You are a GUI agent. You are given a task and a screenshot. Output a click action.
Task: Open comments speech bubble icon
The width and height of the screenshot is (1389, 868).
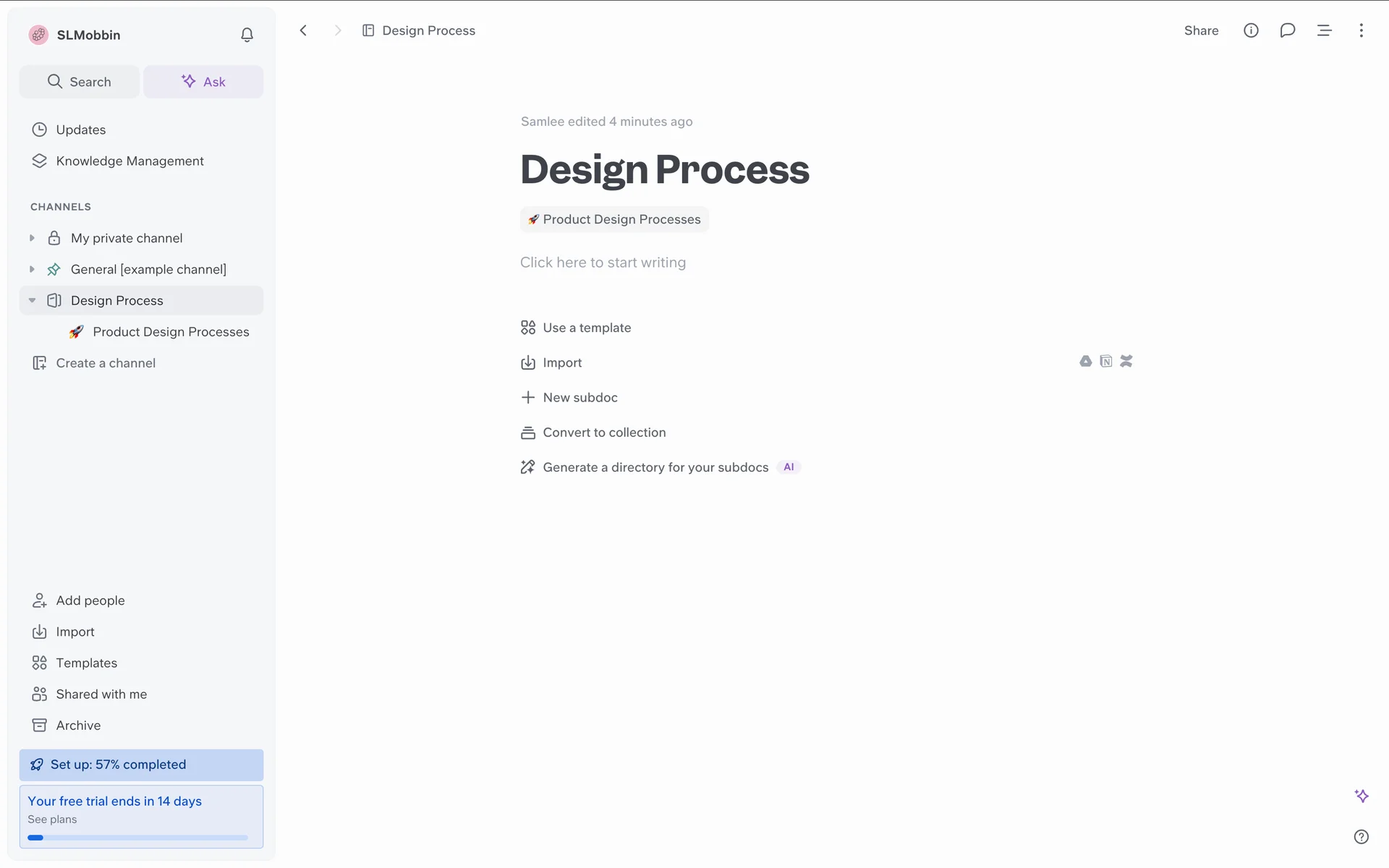[x=1287, y=30]
